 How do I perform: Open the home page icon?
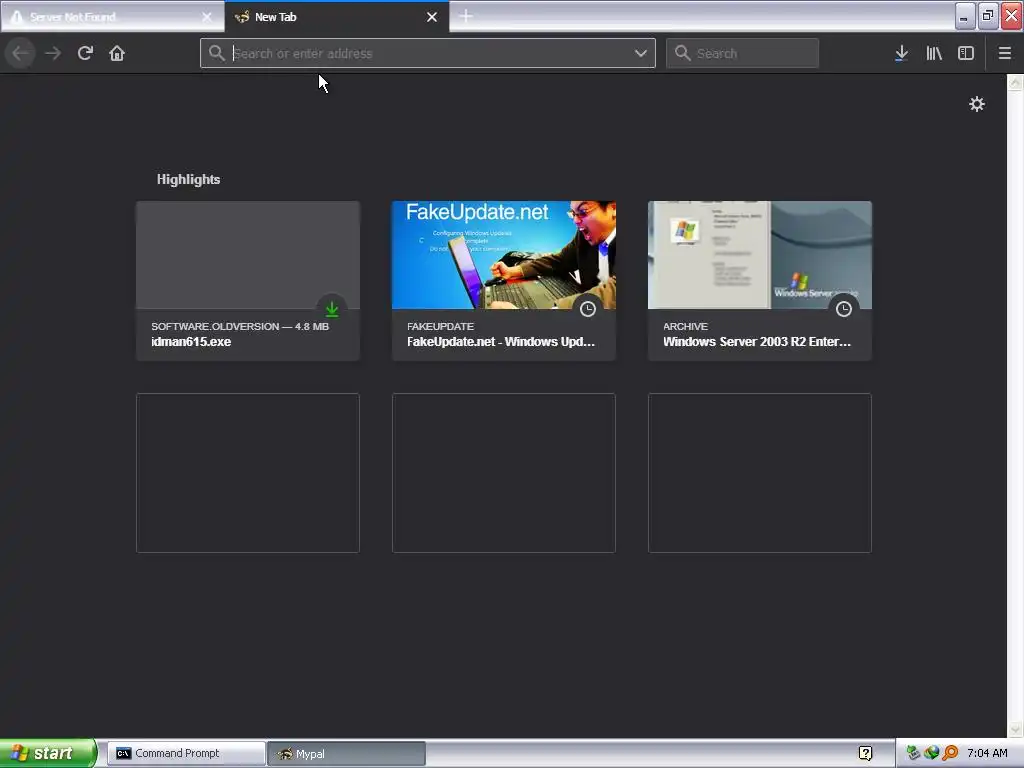[x=117, y=53]
